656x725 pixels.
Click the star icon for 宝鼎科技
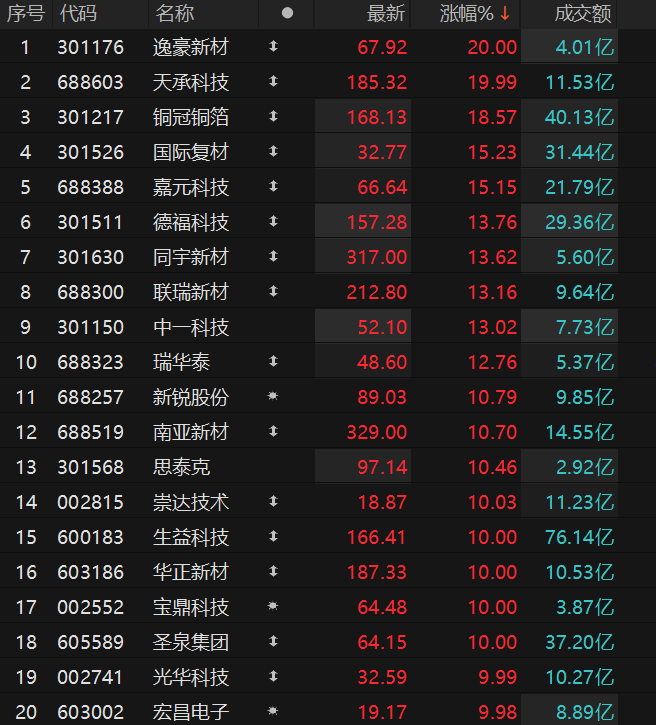pyautogui.click(x=273, y=606)
